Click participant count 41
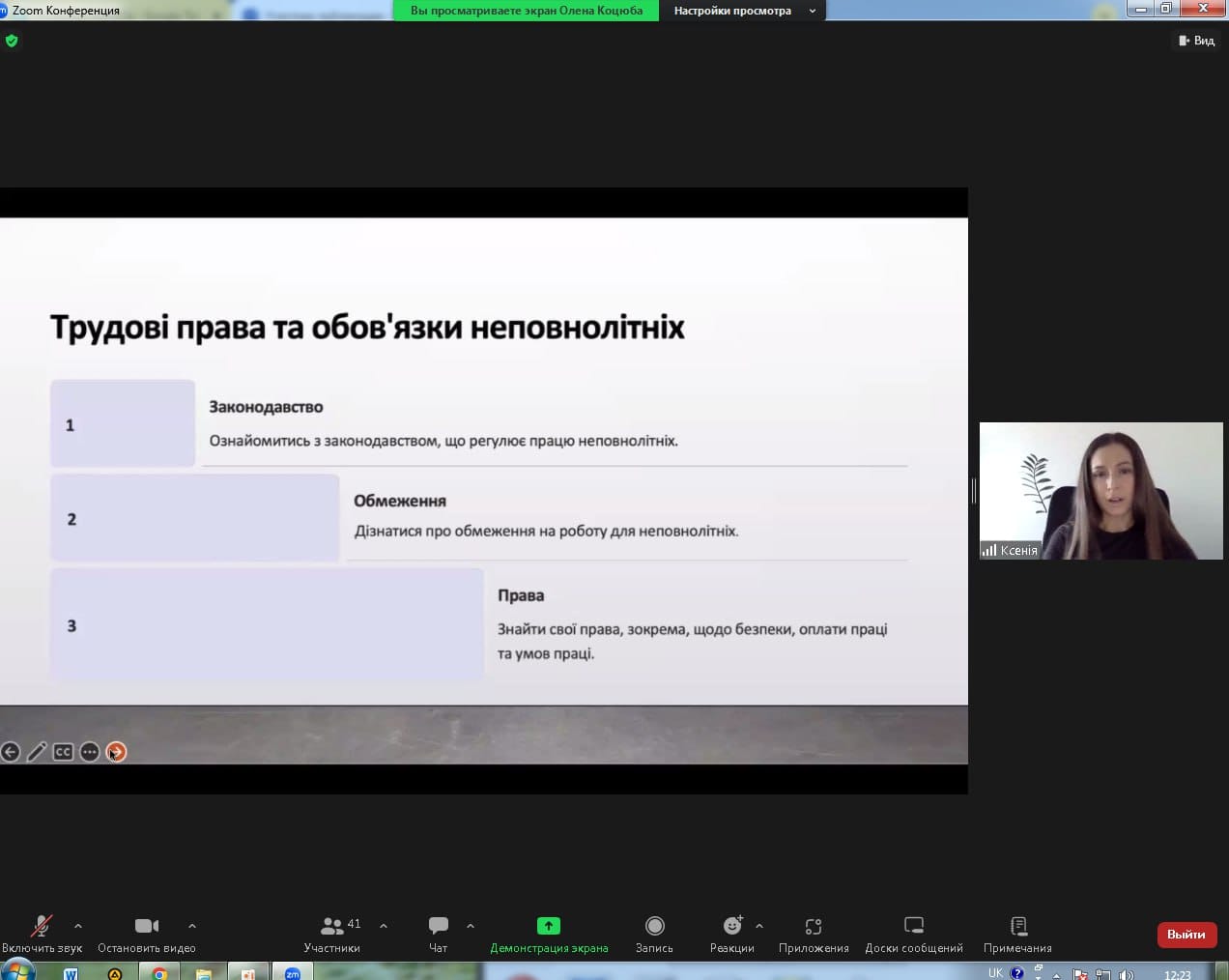 pos(354,924)
